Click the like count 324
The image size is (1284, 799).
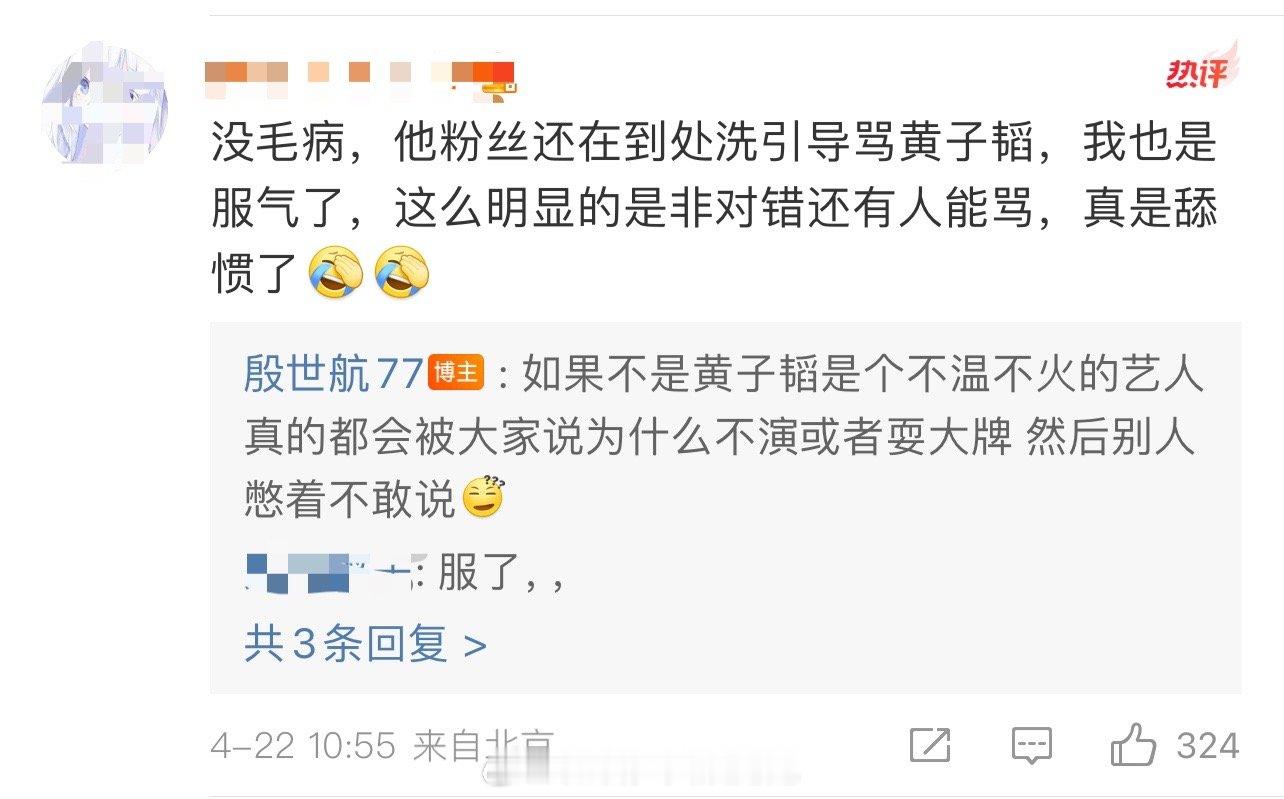click(x=1207, y=746)
